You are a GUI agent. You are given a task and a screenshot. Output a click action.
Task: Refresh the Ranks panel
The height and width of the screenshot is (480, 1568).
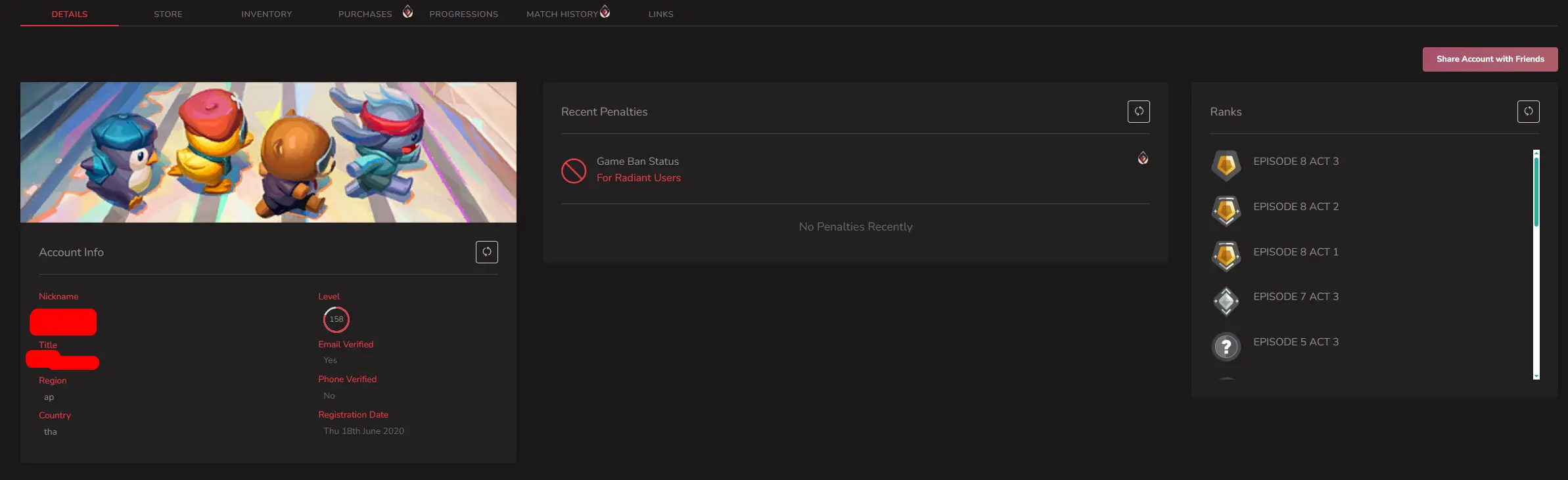1528,112
